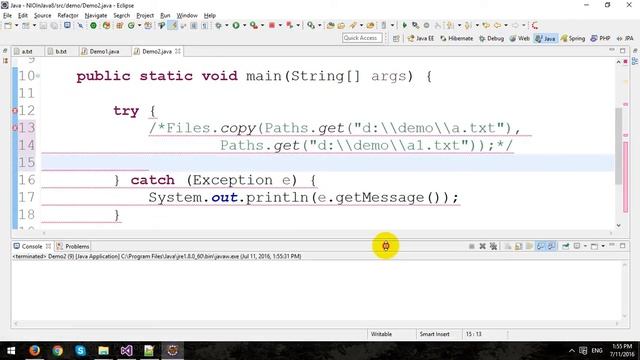
Task: Open the Display Selected Console dropdown
Action: tap(585, 246)
